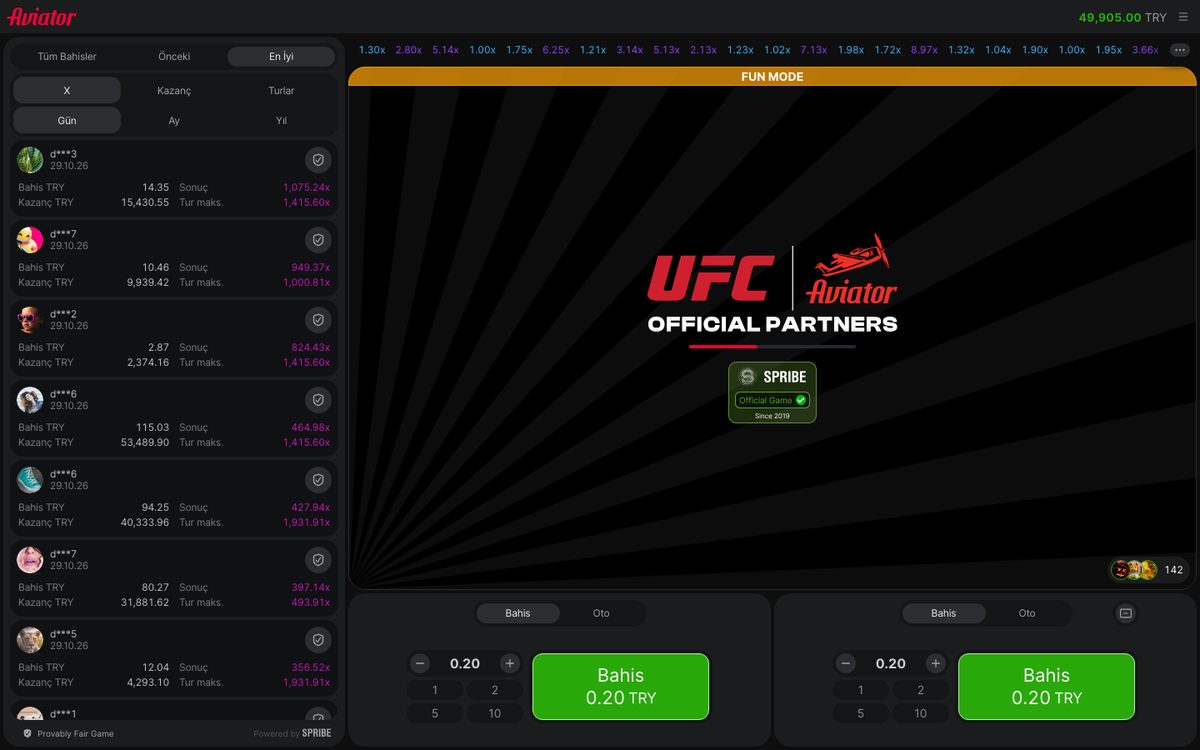The height and width of the screenshot is (750, 1200).
Task: Click the Aviator logo
Action: pyautogui.click(x=42, y=17)
